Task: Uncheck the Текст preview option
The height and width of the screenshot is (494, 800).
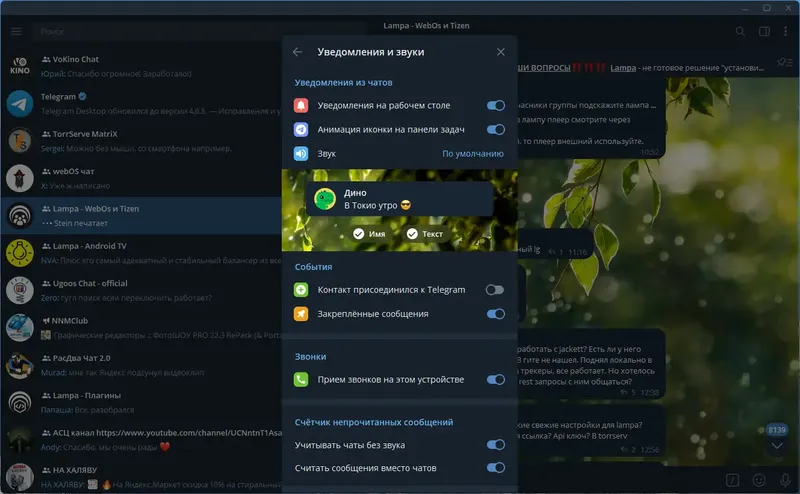Action: point(424,234)
